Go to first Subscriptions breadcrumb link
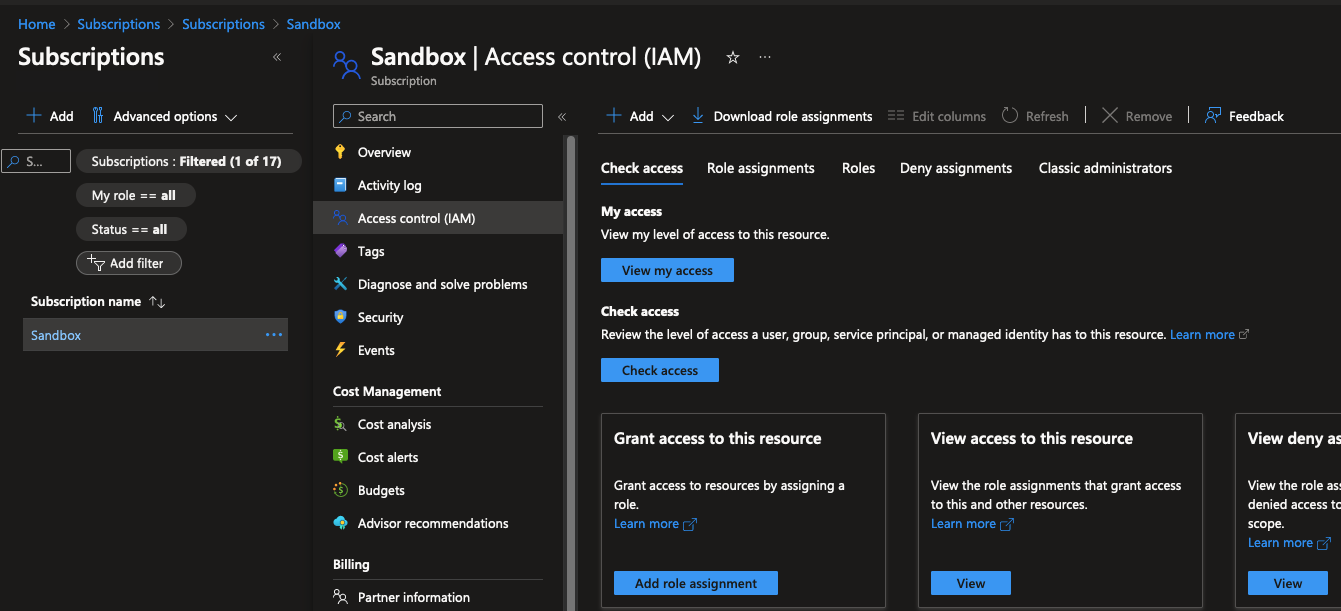1341x611 pixels. 118,24
